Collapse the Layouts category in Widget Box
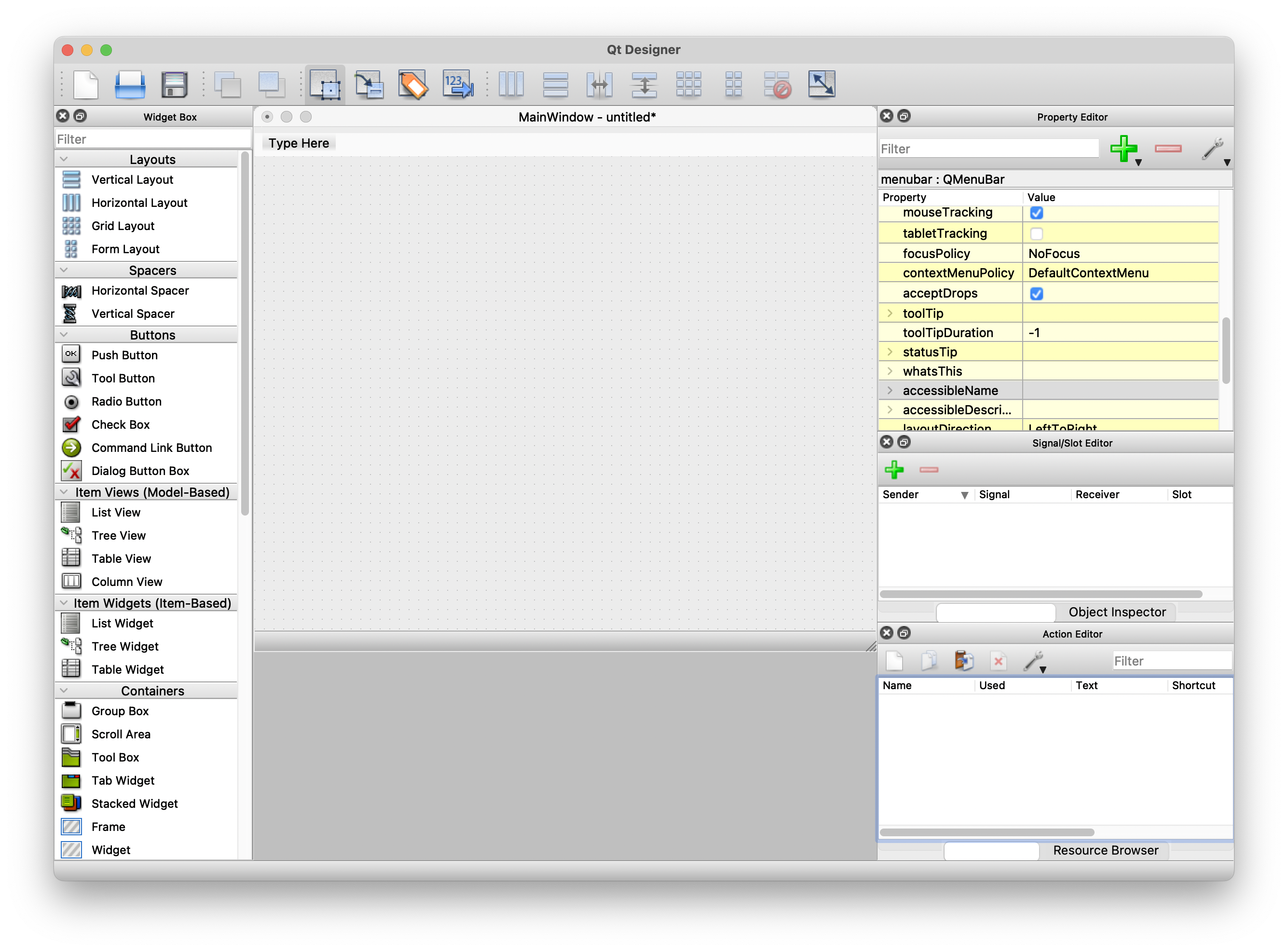The width and height of the screenshot is (1288, 952). [x=64, y=159]
